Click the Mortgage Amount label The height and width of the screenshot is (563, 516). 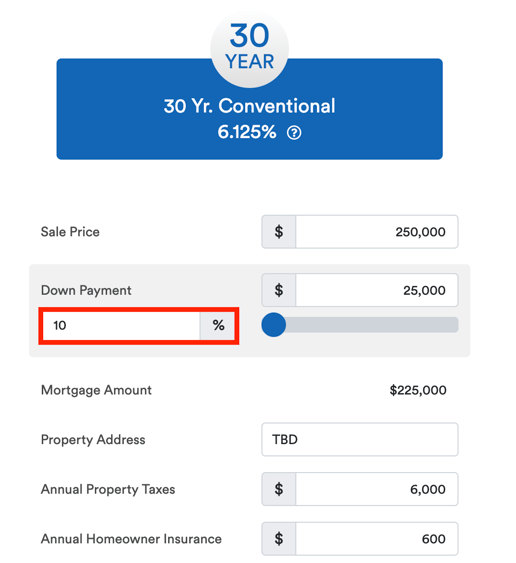pos(96,390)
